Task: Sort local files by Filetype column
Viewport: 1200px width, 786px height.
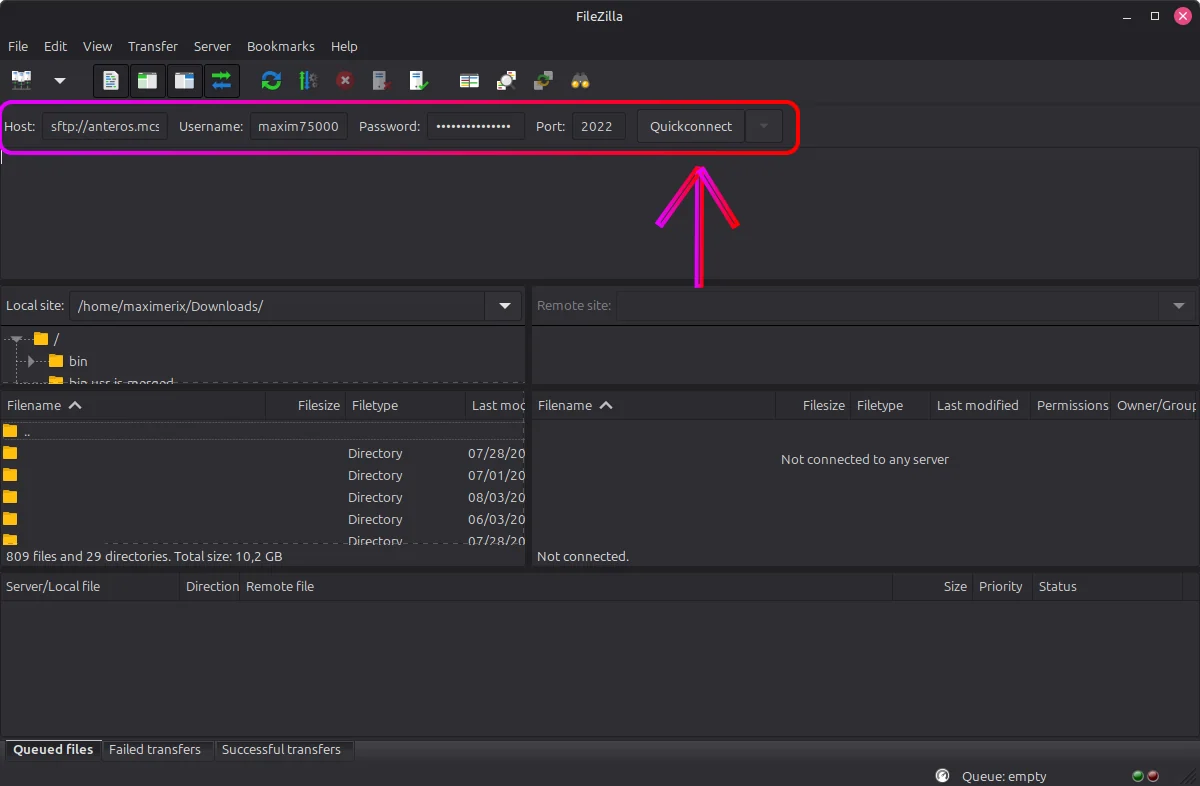Action: [x=405, y=405]
